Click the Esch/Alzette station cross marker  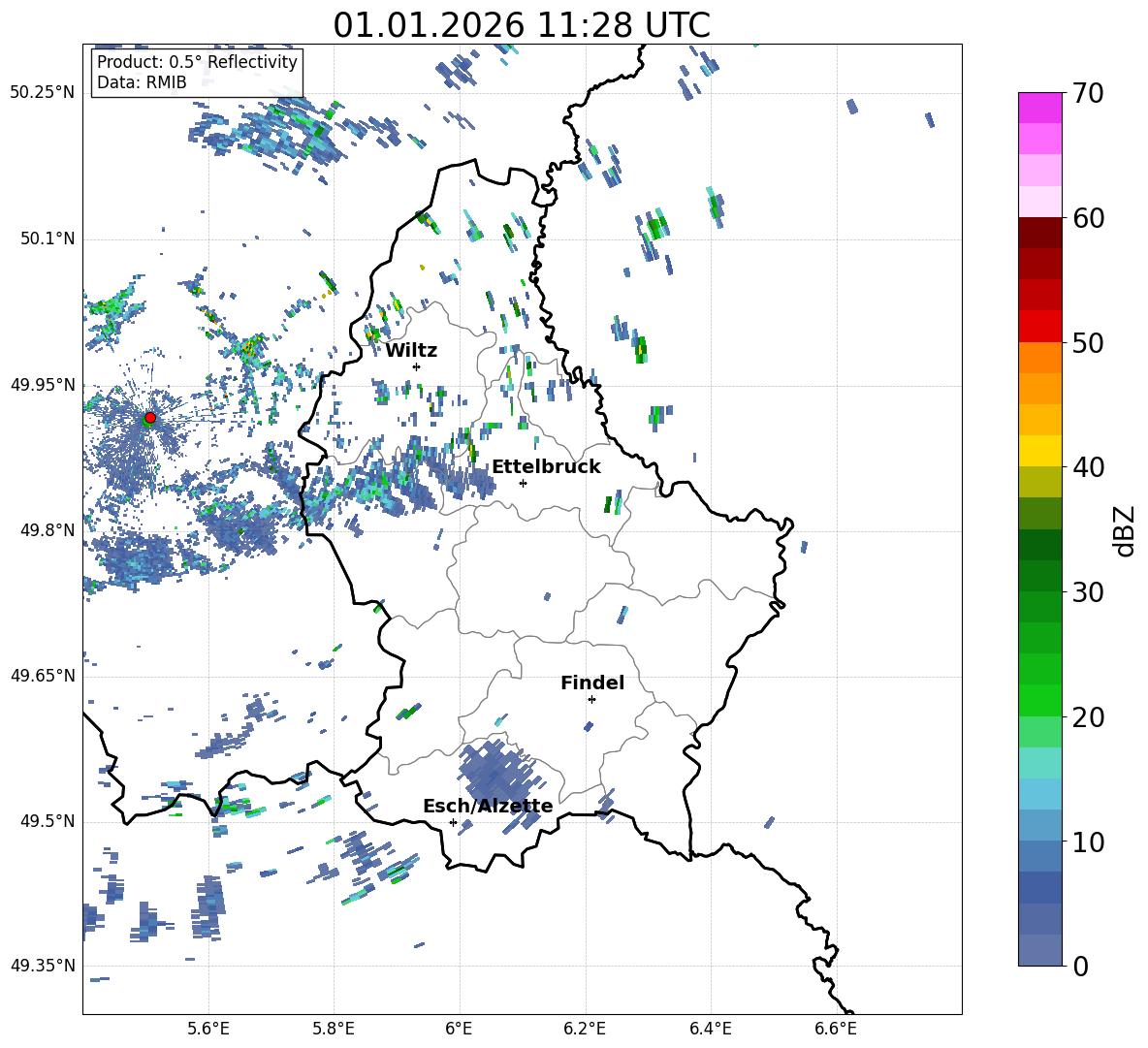click(453, 822)
